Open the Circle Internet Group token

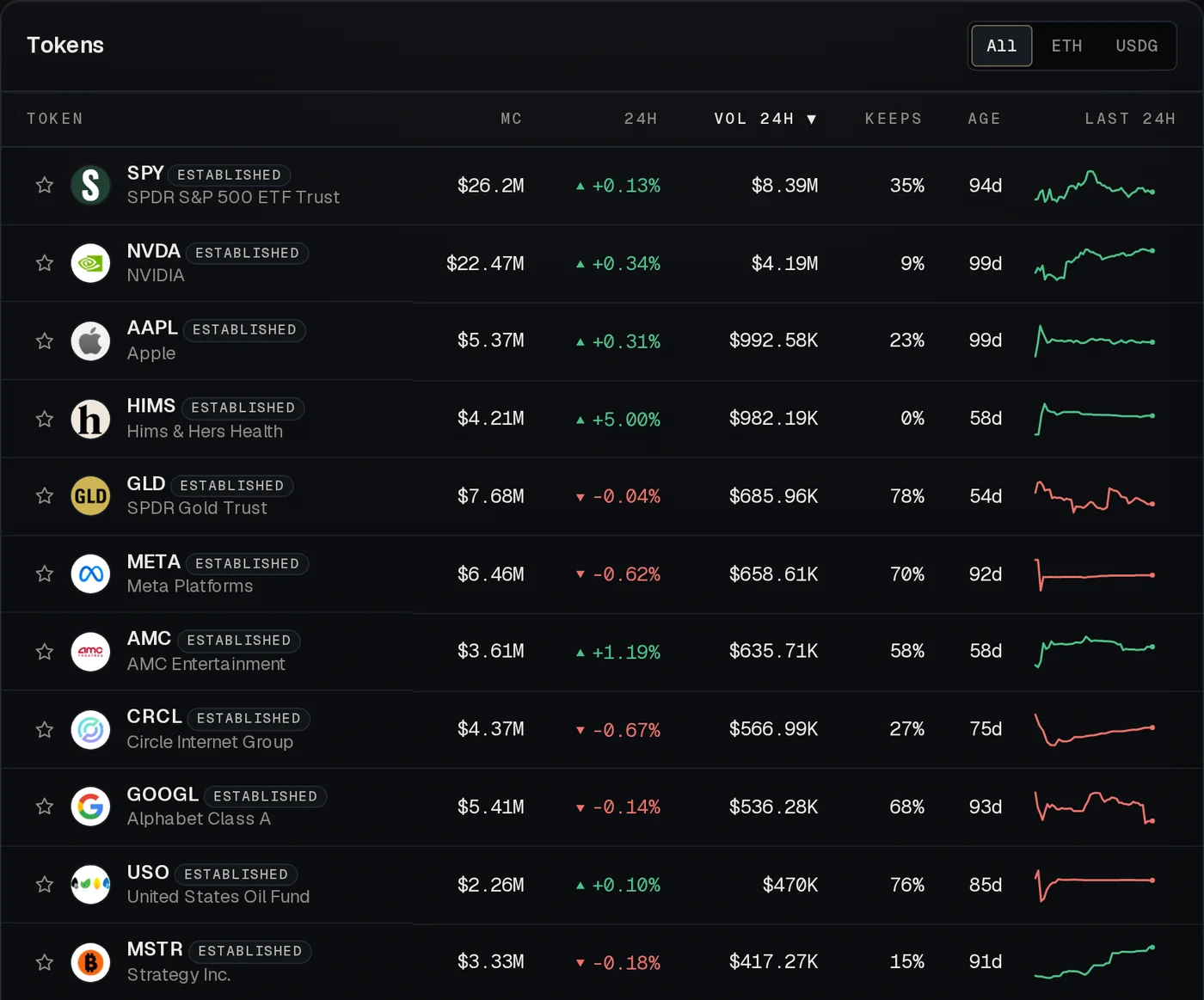pyautogui.click(x=210, y=742)
